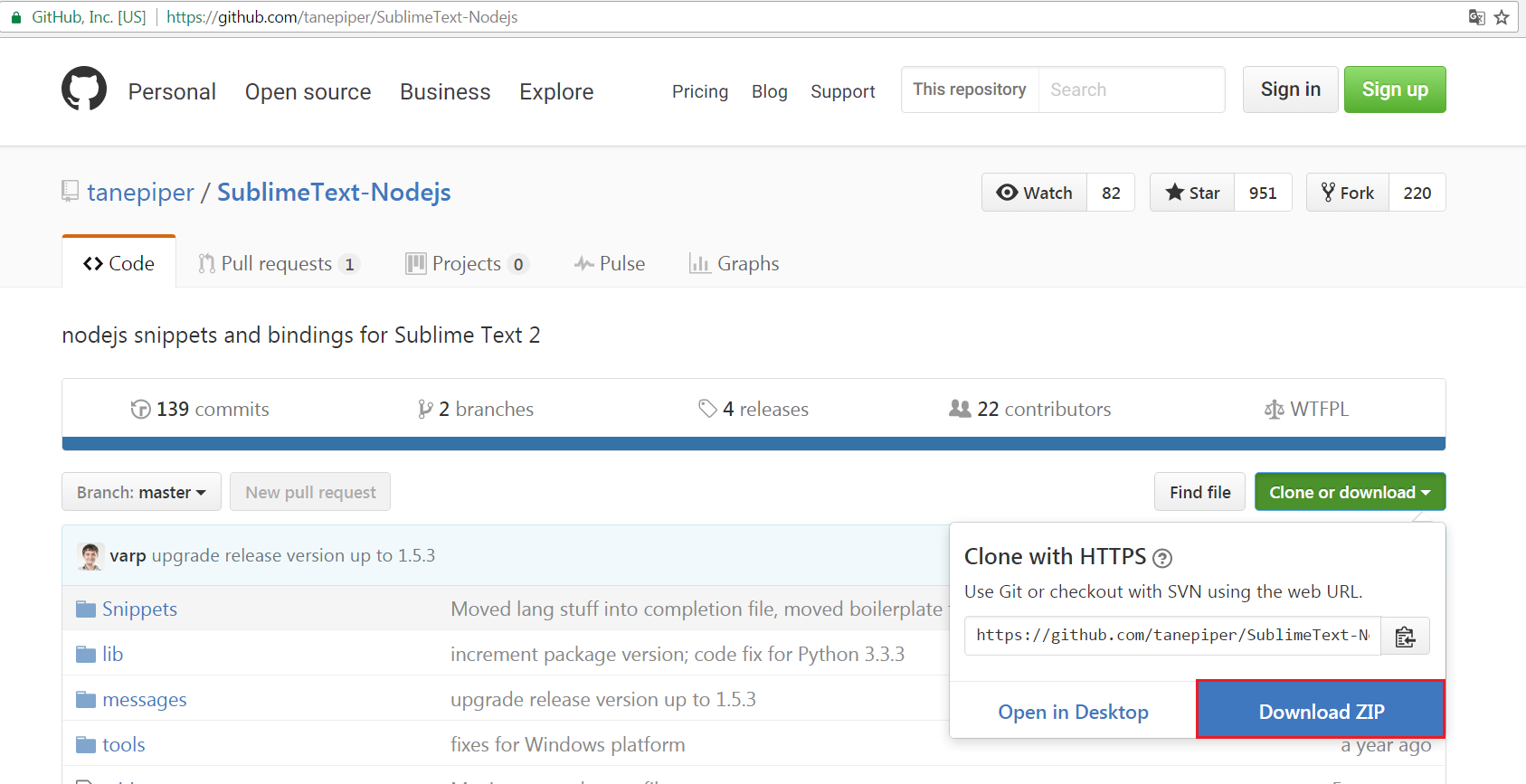This screenshot has height=784, width=1526.
Task: Click the messages folder icon
Action: point(86,699)
